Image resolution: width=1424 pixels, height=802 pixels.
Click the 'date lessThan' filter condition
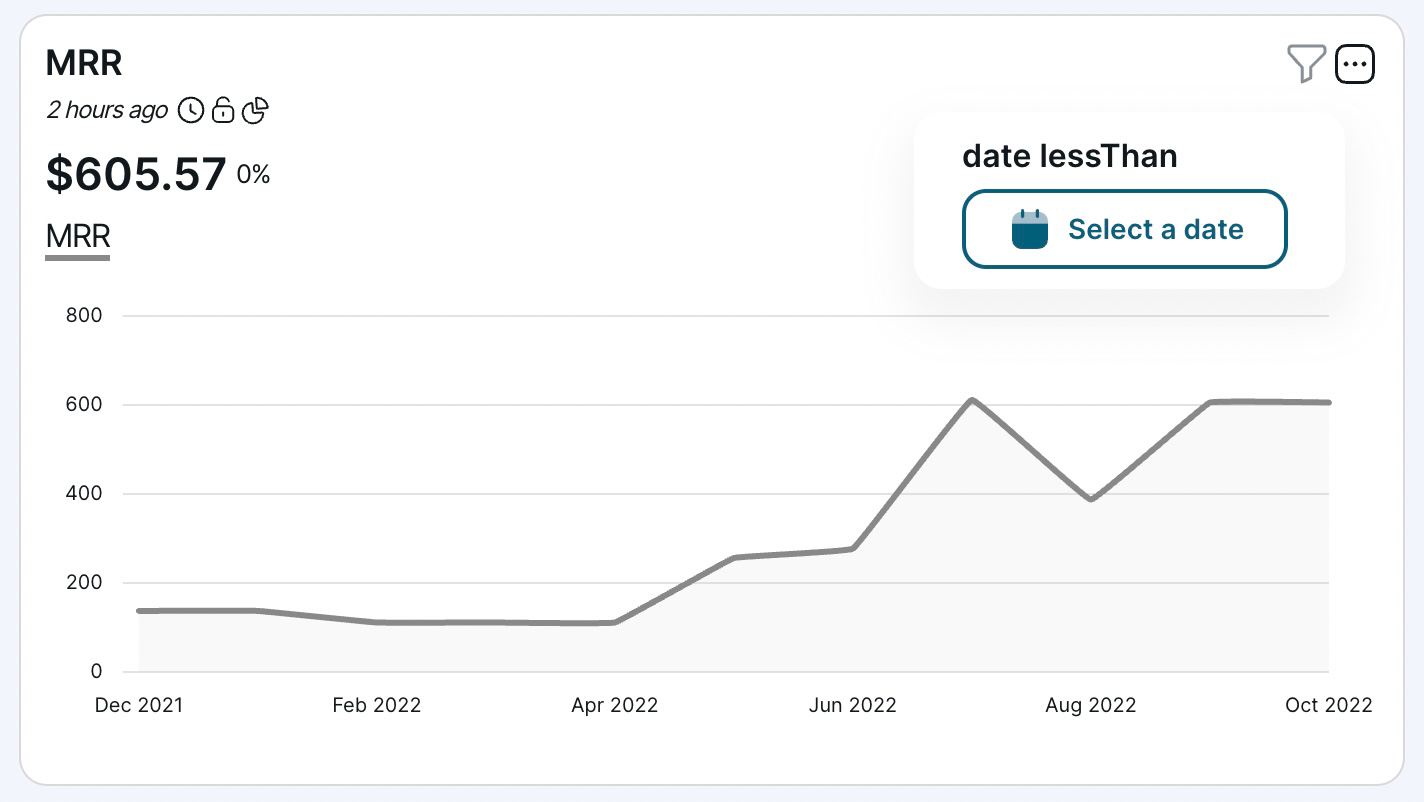1070,156
